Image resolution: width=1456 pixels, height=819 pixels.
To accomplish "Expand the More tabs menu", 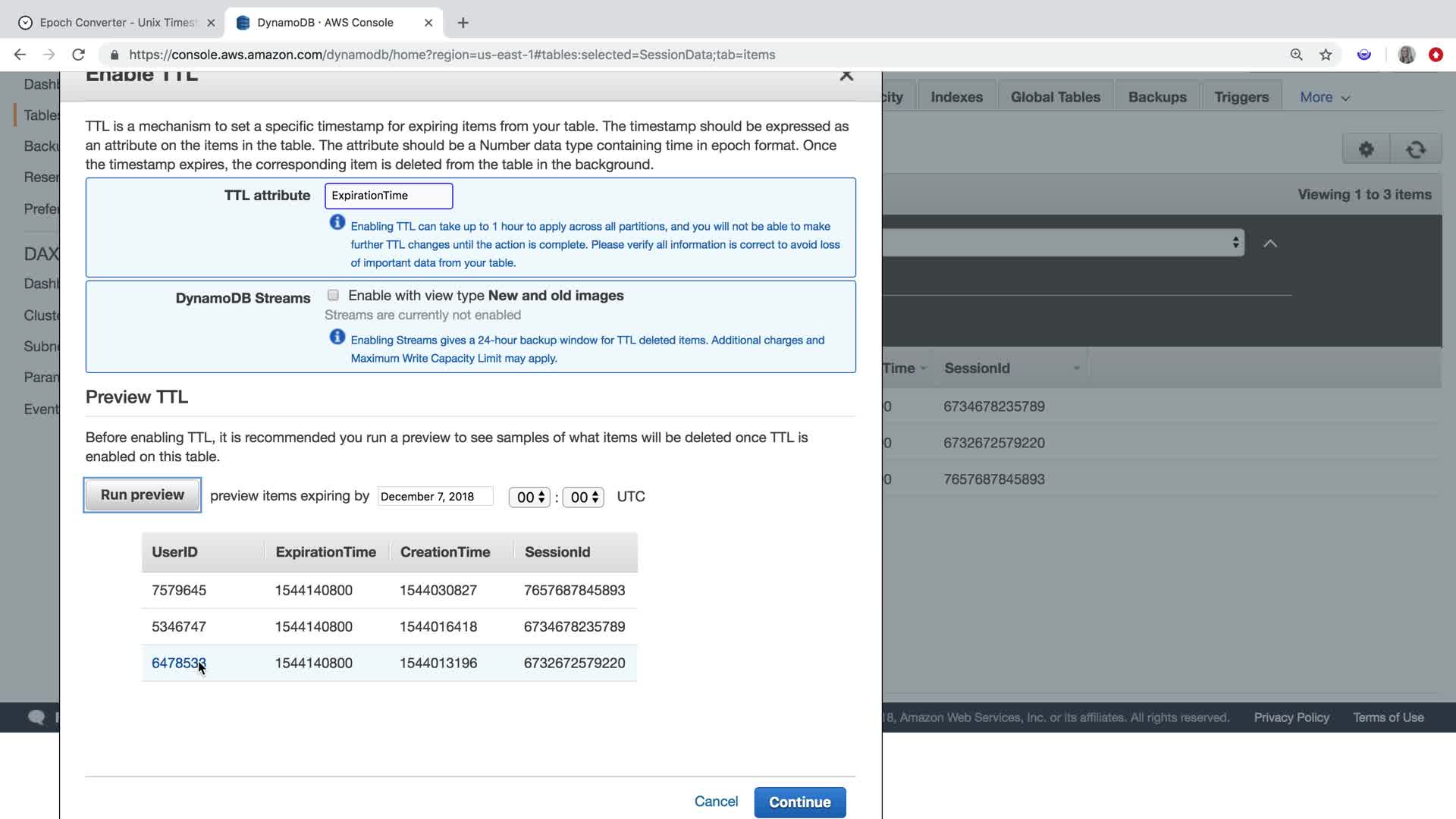I will click(x=1324, y=97).
